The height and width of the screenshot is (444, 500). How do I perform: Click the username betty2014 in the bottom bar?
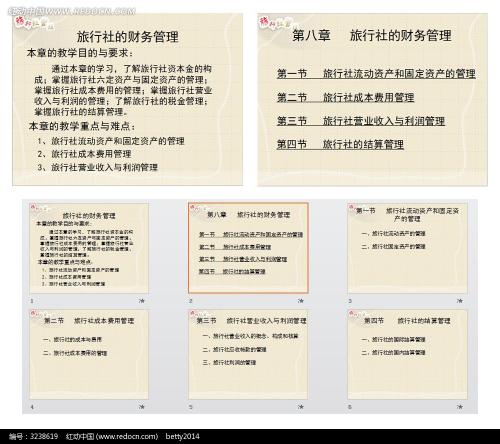coord(182,436)
